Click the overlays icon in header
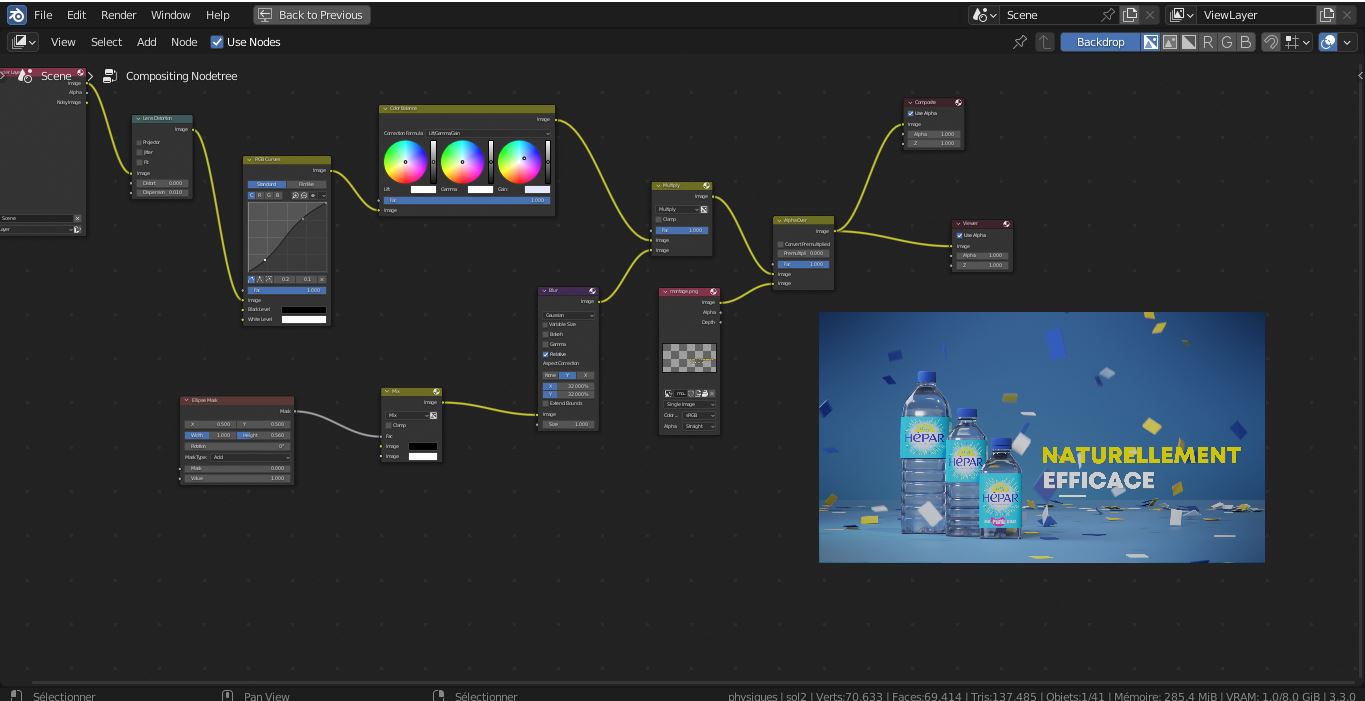Viewport: 1365px width, 701px height. [x=1328, y=42]
